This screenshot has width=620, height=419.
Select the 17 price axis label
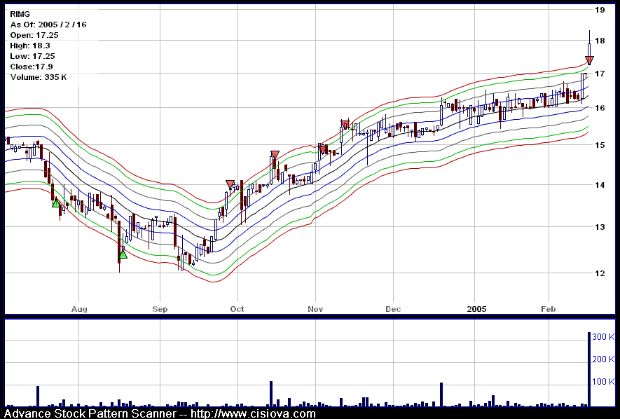tap(600, 74)
